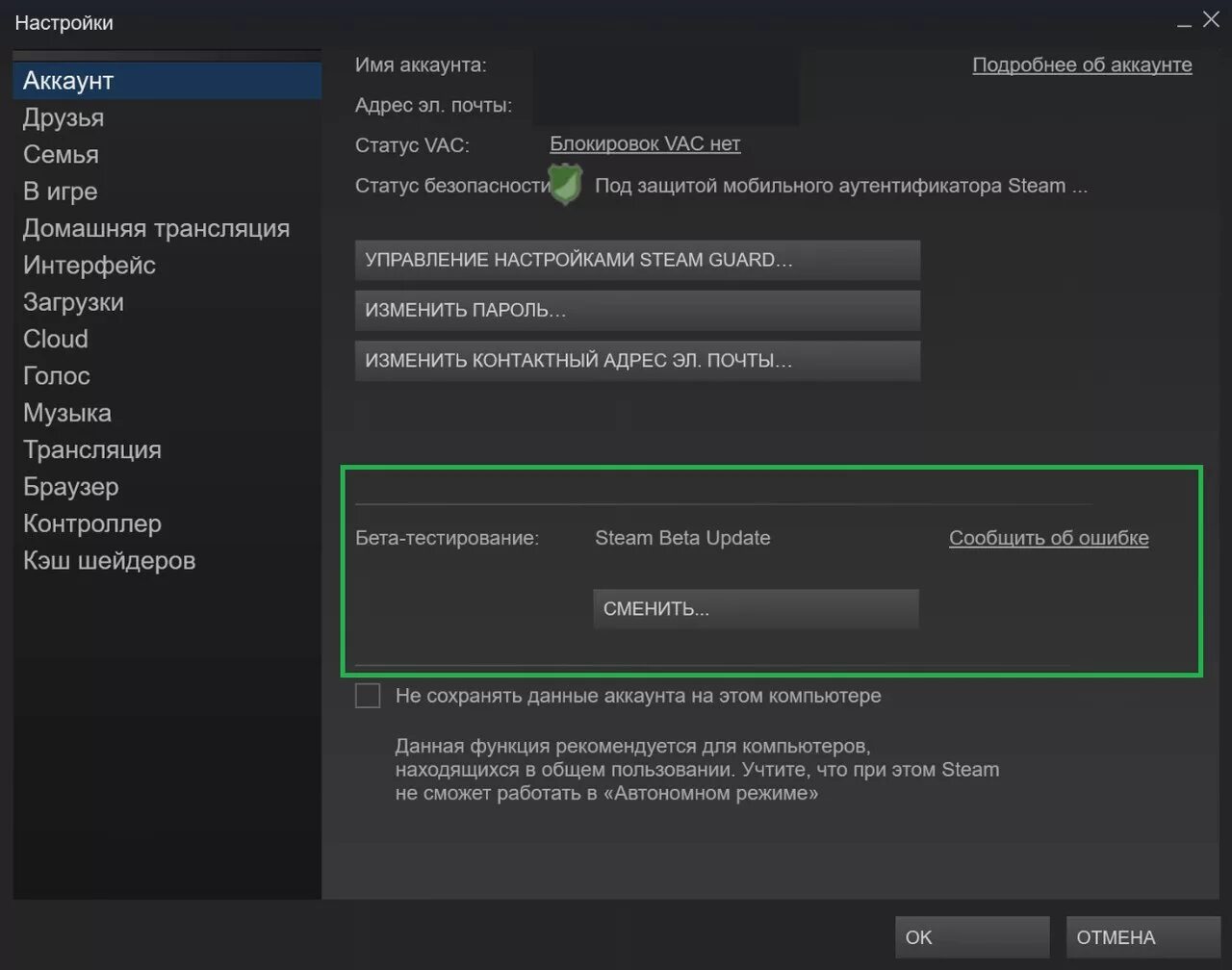Click the Настройки window title
Screen dimensions: 1232x970
coord(64,22)
